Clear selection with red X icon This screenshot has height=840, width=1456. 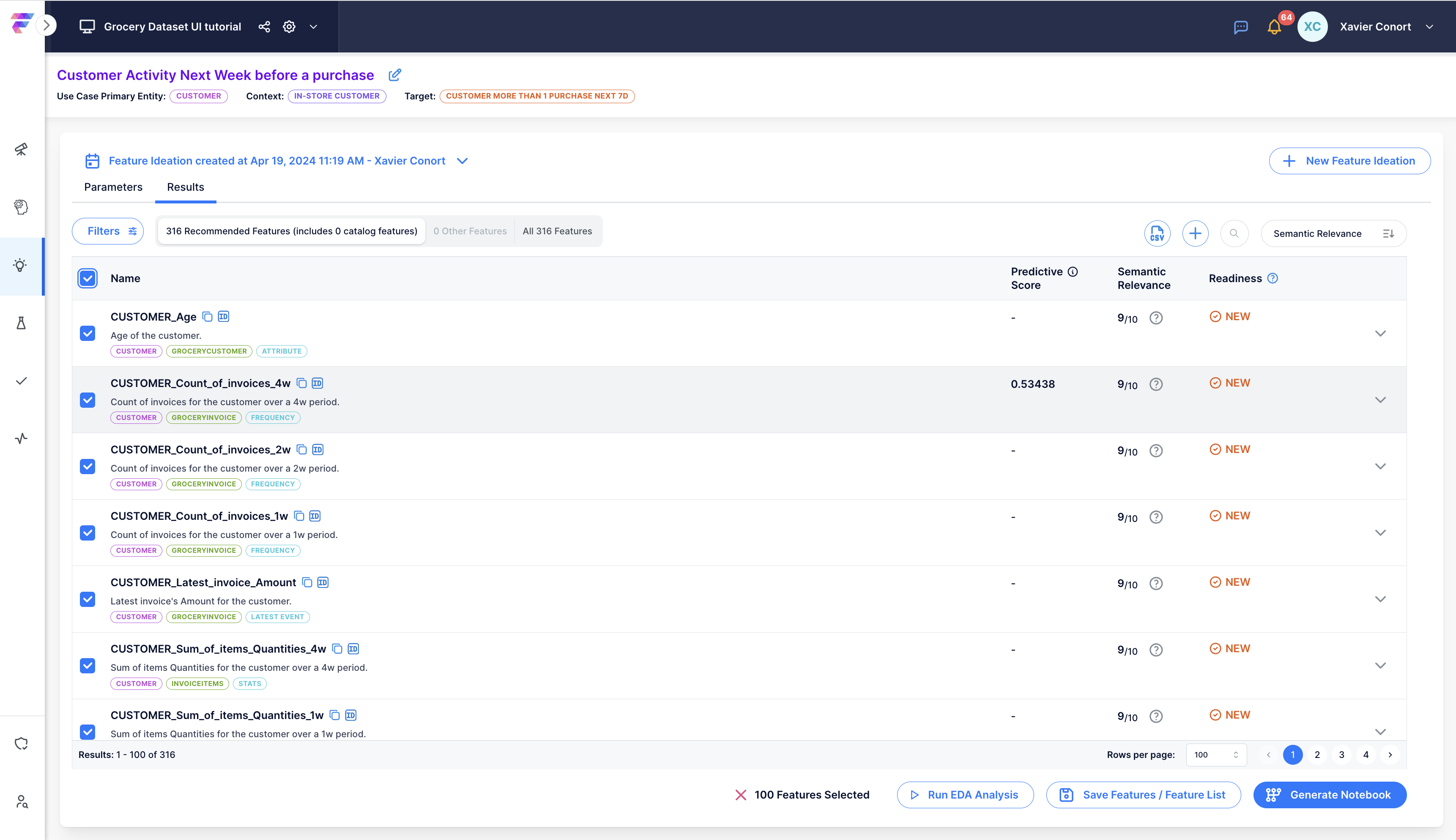740,795
